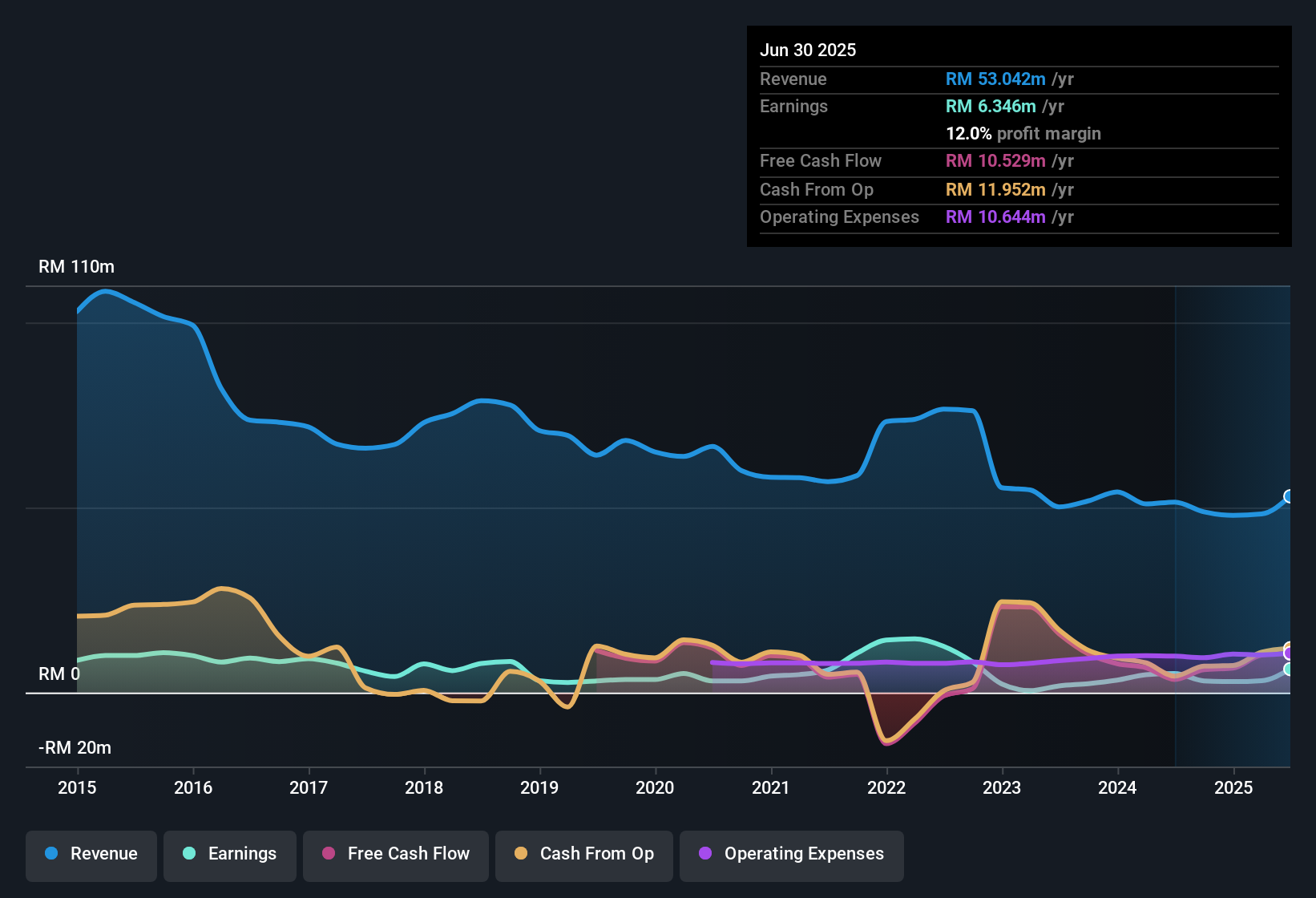The image size is (1316, 898).
Task: Select the Jun 30 2025 tooltip header
Action: point(808,50)
